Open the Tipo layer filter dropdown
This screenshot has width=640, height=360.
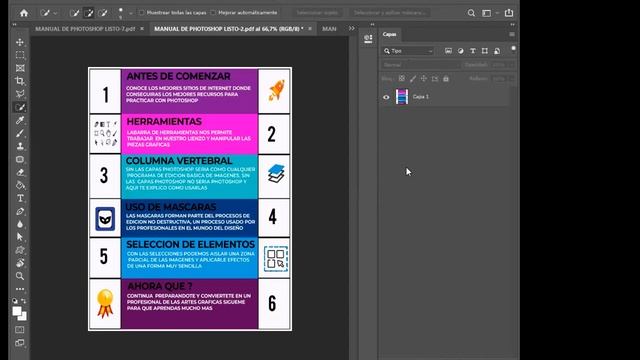click(x=408, y=51)
